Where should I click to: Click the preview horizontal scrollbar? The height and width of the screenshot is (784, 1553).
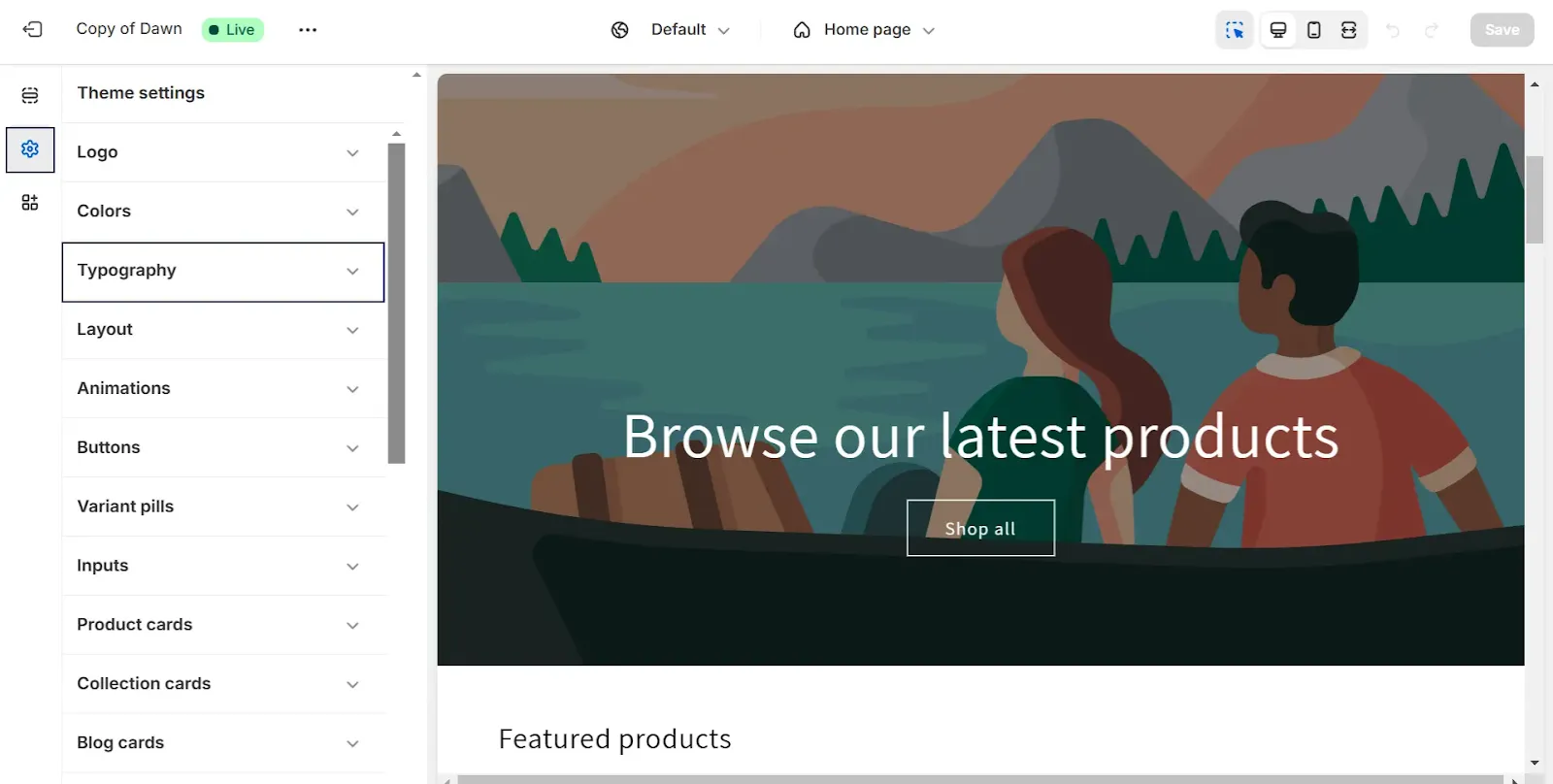(980, 779)
